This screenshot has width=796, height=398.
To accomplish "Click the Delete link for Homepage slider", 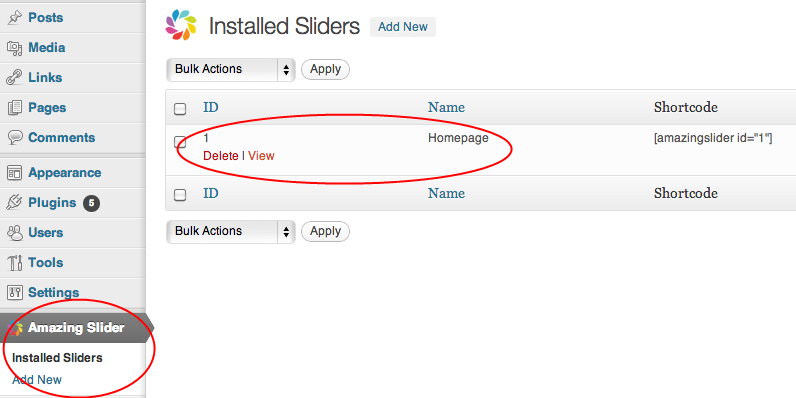I will pos(221,156).
